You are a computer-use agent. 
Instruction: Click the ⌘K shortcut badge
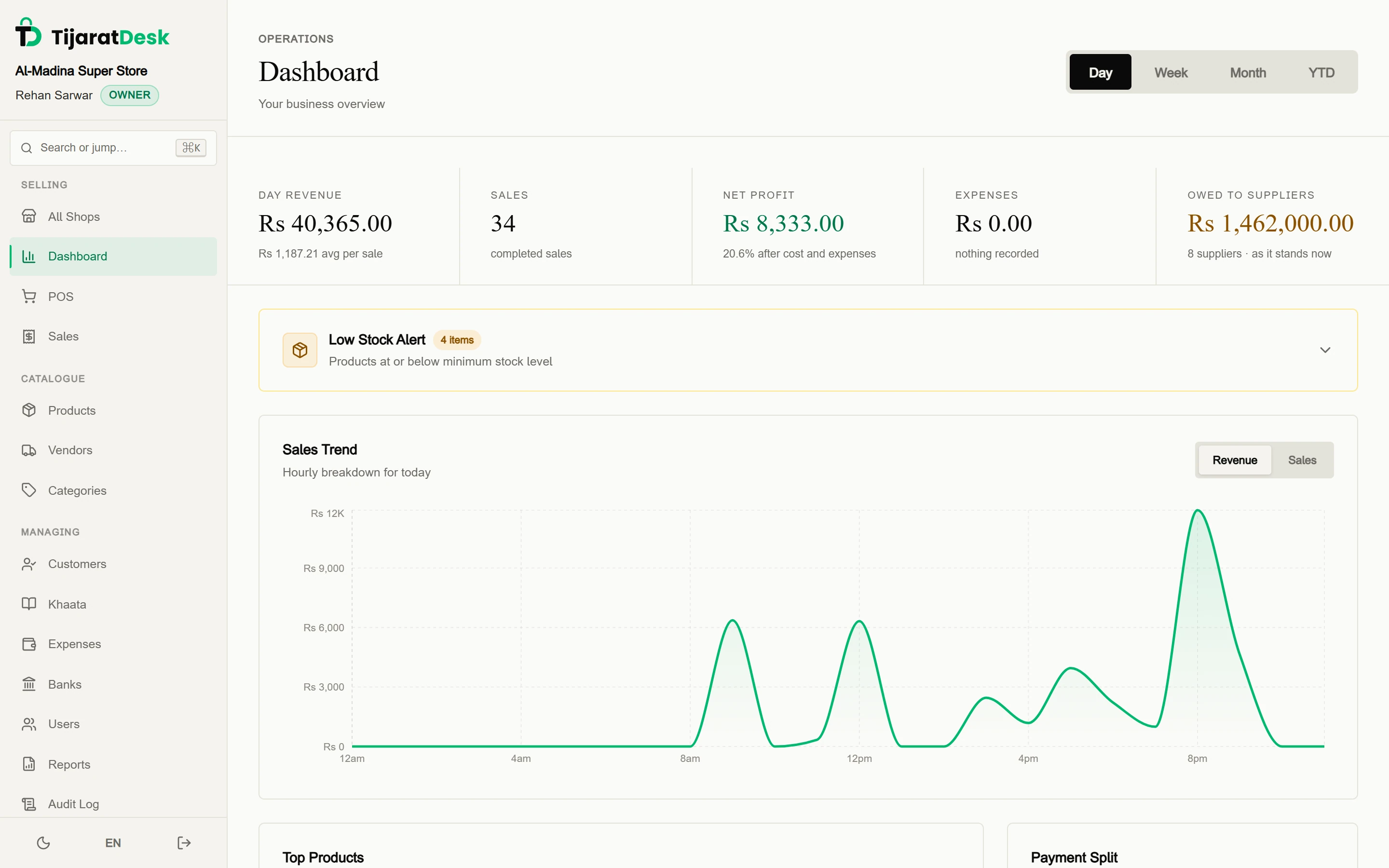191,148
